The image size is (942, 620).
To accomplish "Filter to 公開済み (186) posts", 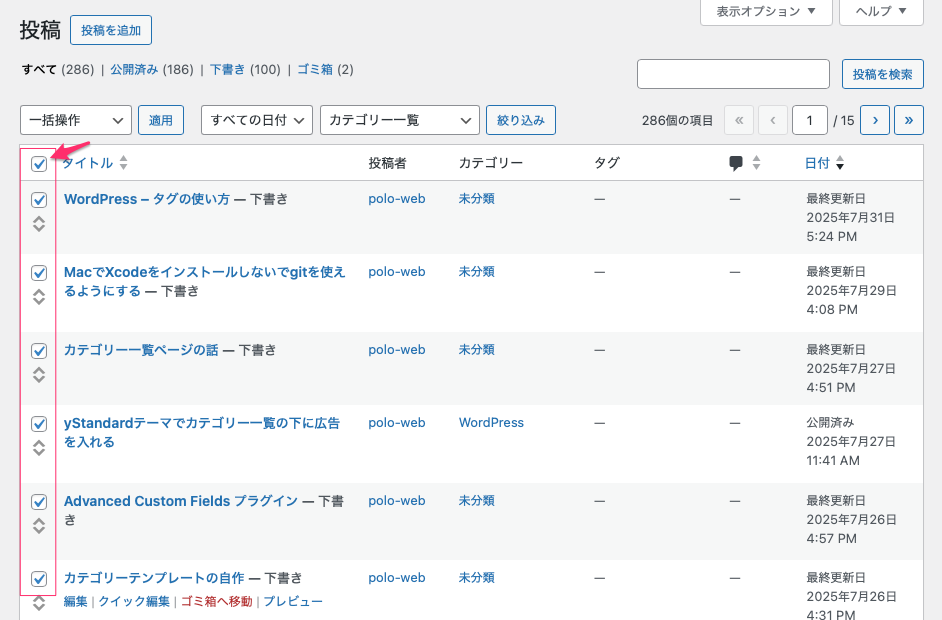I will coord(152,70).
